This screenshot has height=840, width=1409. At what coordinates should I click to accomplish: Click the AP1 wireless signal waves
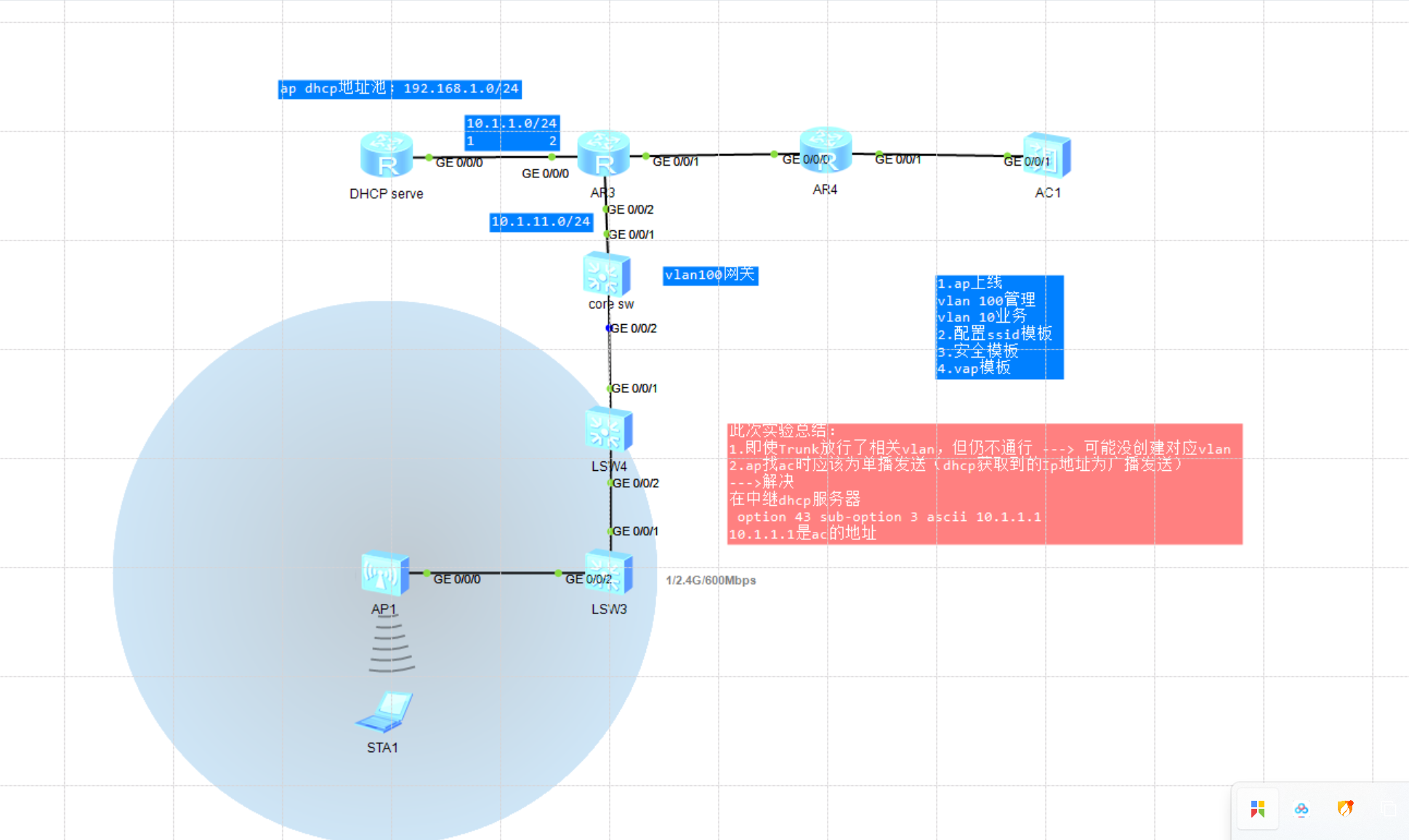coord(391,644)
